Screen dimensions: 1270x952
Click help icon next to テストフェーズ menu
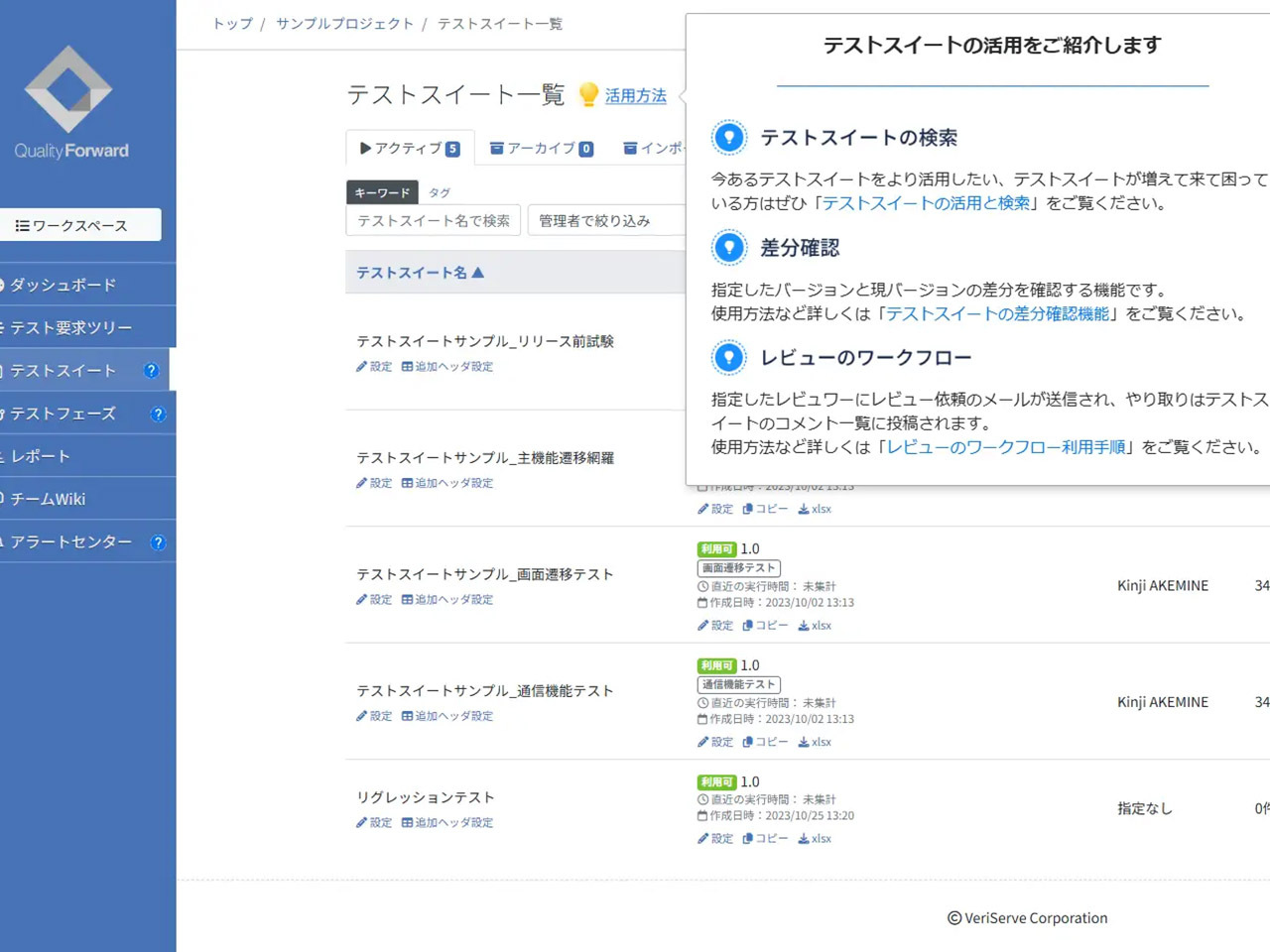tap(158, 415)
